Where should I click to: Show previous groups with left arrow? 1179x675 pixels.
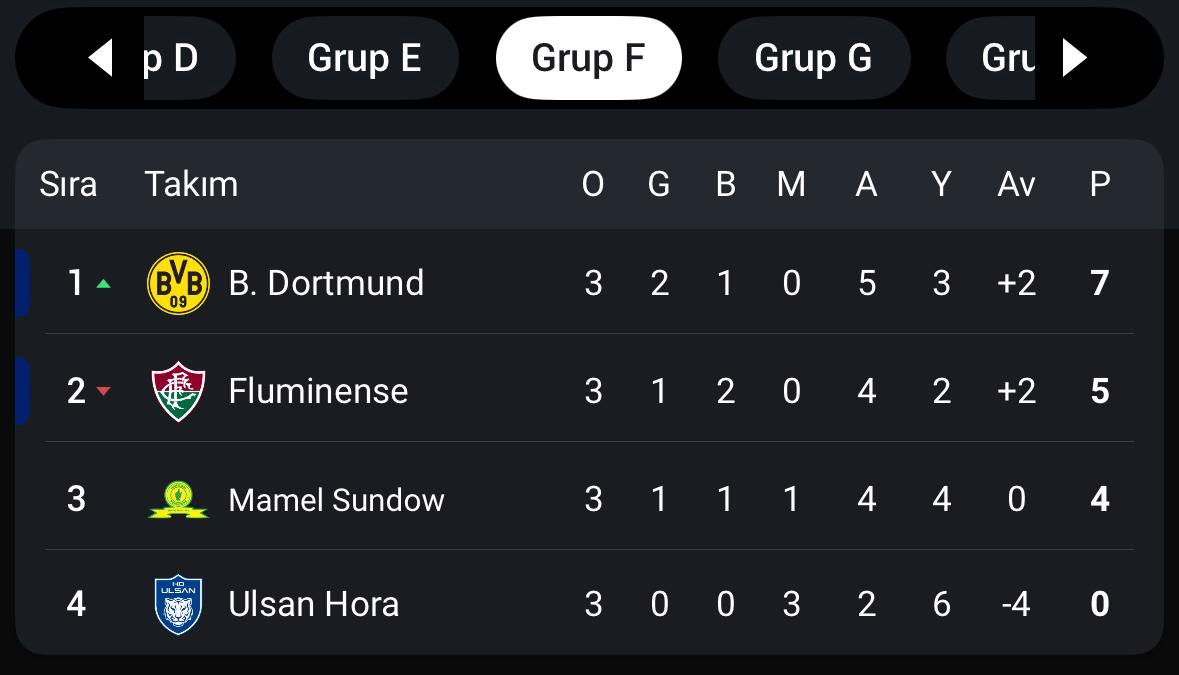click(x=101, y=58)
